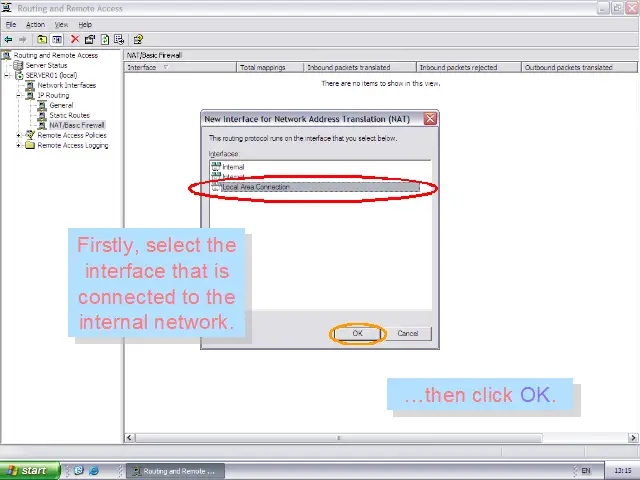640x480 pixels.
Task: Click the Help toolbar icon
Action: click(x=138, y=40)
